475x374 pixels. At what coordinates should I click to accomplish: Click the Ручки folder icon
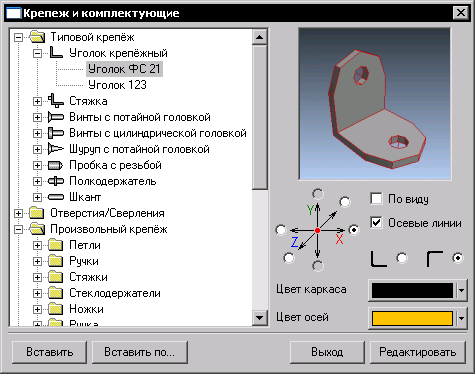point(56,261)
